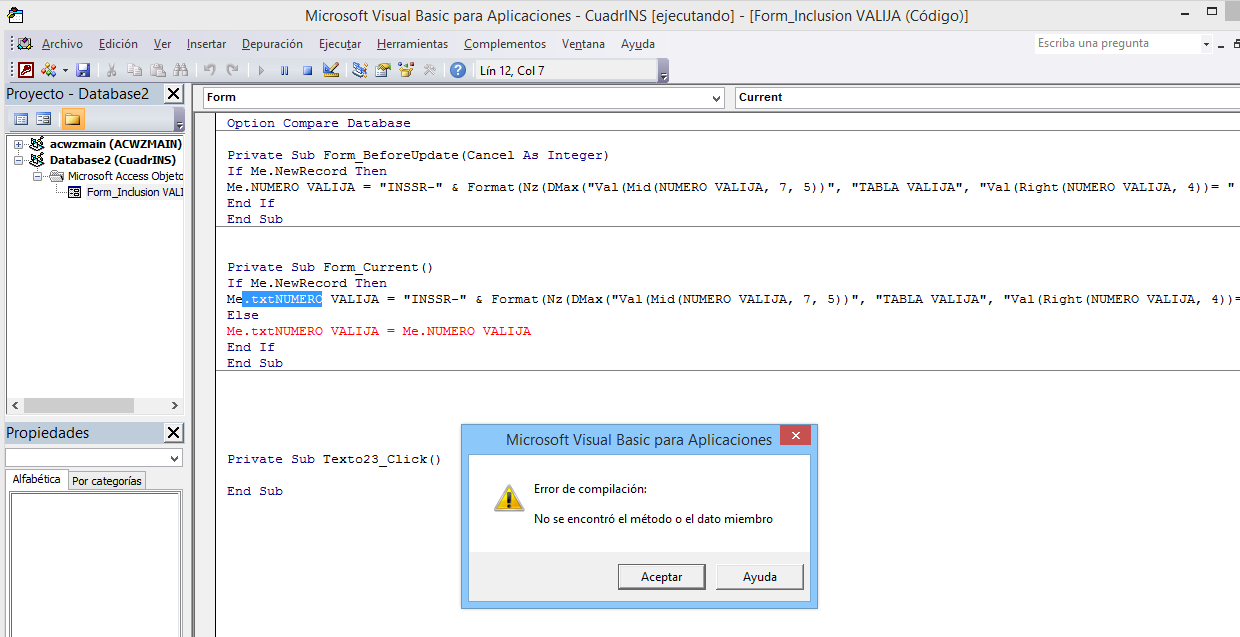Close the Propiedades panel

174,433
